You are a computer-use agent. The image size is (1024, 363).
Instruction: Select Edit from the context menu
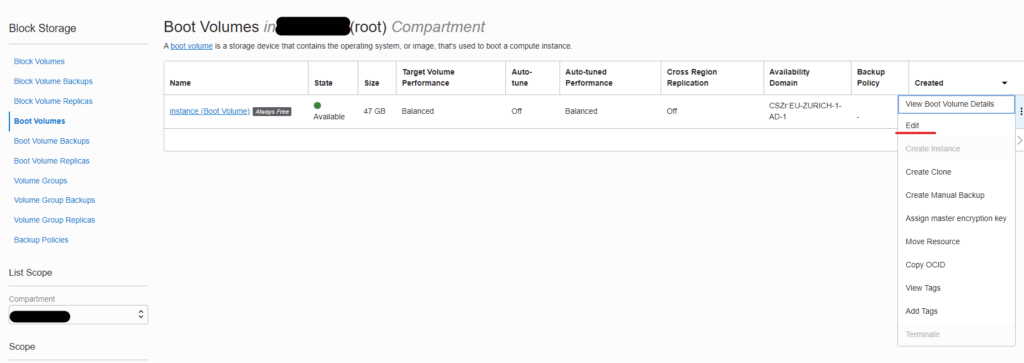[912, 125]
